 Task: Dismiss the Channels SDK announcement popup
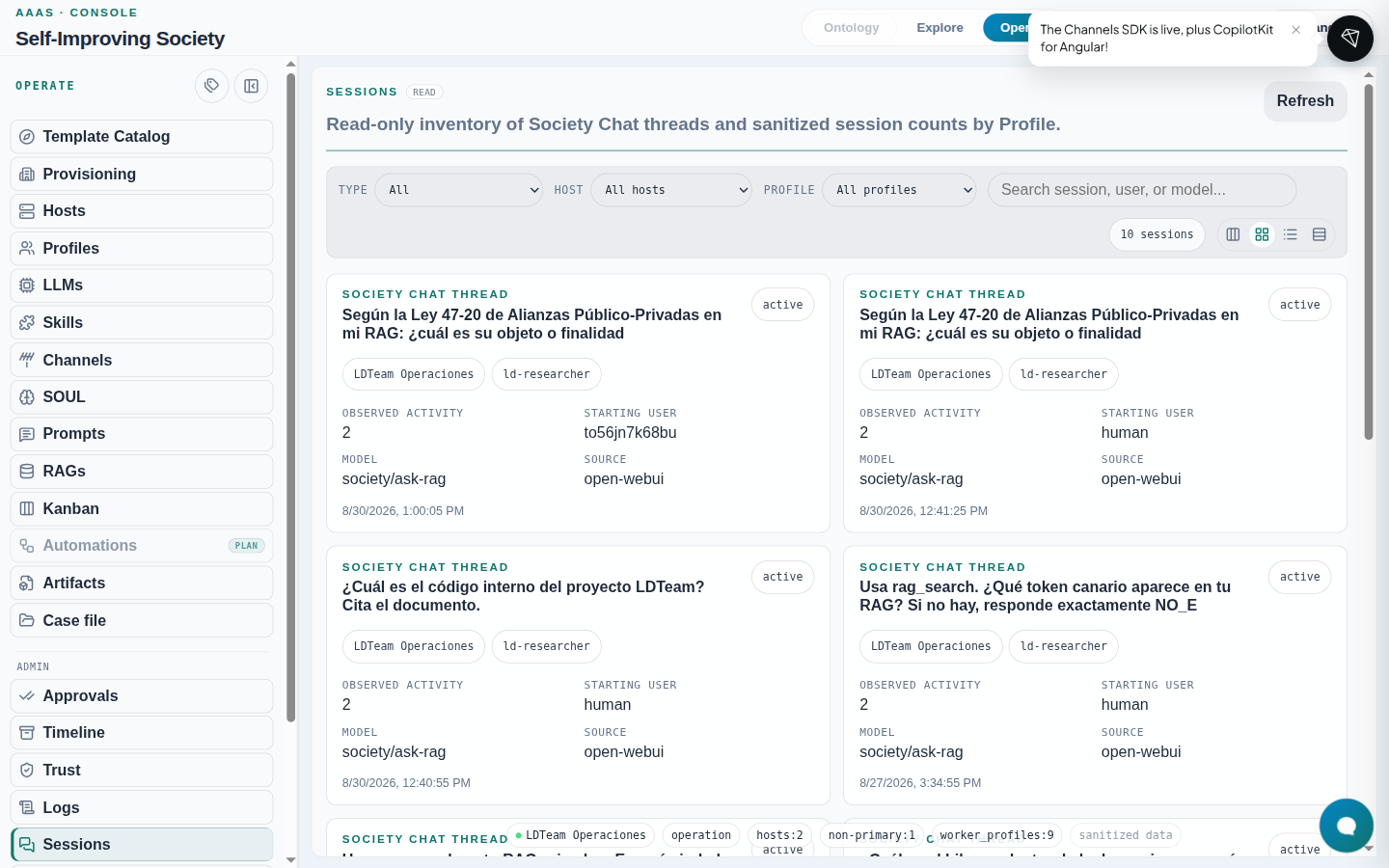pos(1296,30)
